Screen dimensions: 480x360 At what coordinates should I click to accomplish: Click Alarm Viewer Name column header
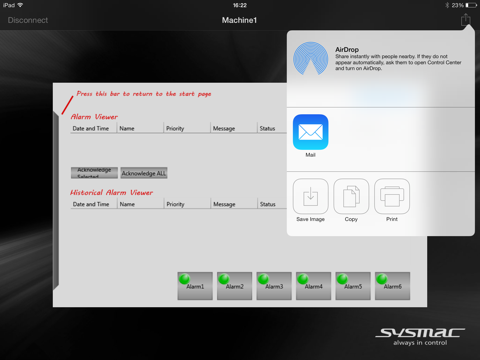pos(140,128)
